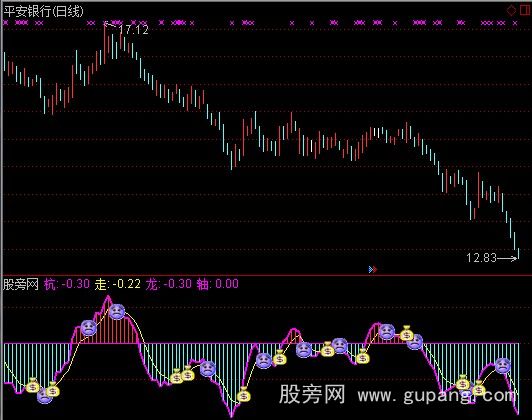Select the last candlestick beside the 12.83 arrow
532x420 pixels.
518,254
